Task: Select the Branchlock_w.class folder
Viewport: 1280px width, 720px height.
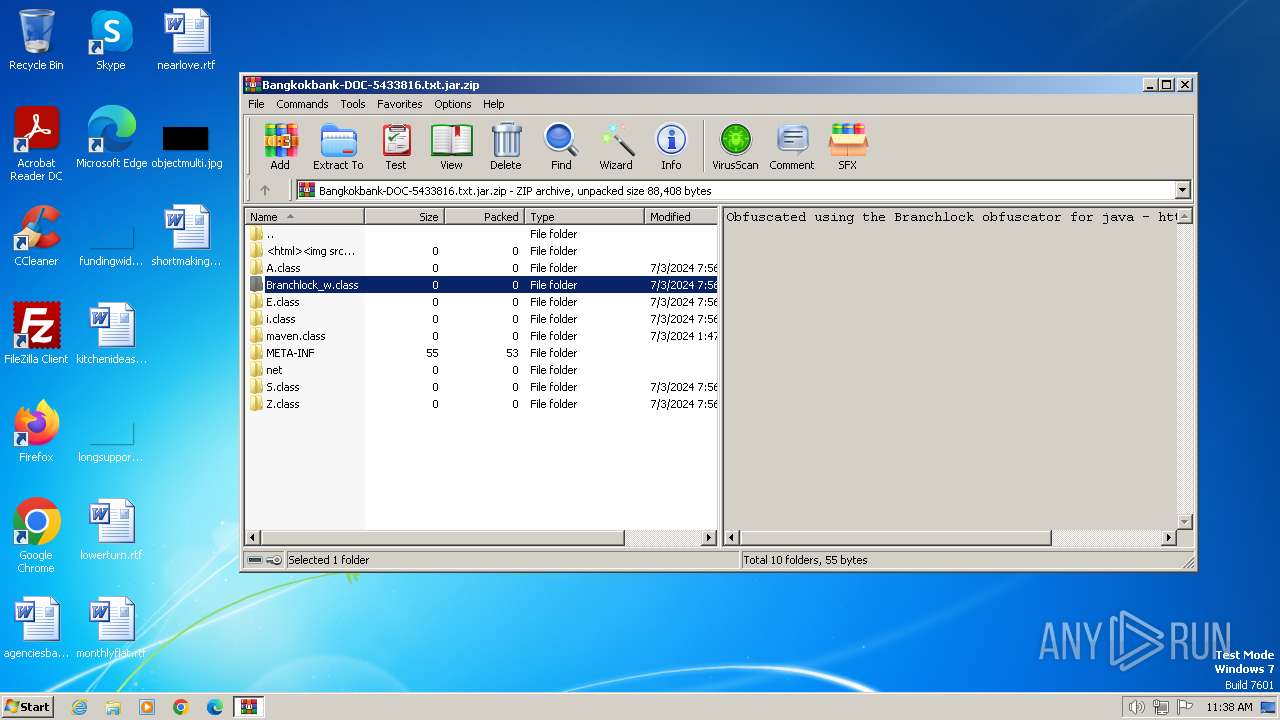Action: coord(482,285)
